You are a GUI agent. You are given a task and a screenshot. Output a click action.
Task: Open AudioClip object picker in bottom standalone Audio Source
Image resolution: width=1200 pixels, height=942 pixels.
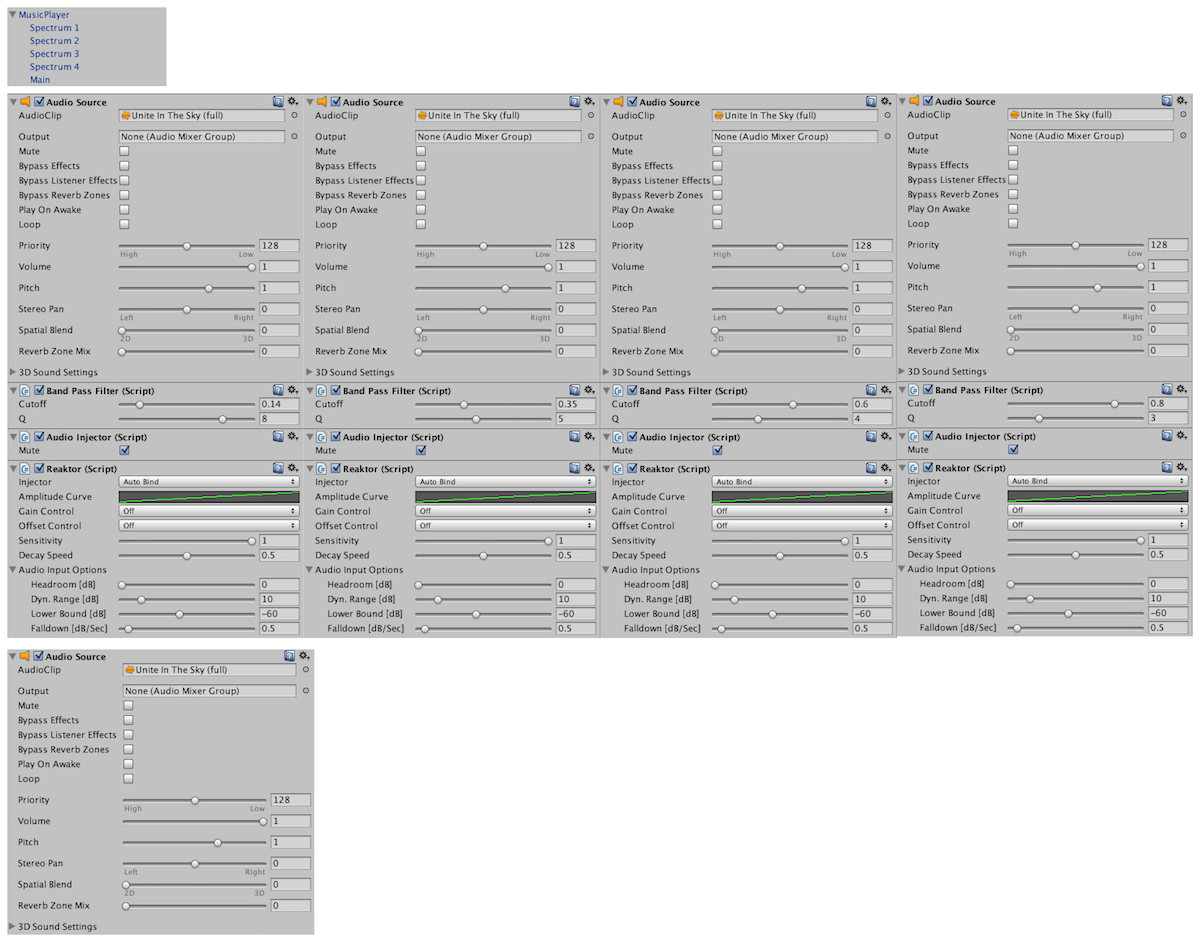[x=305, y=670]
